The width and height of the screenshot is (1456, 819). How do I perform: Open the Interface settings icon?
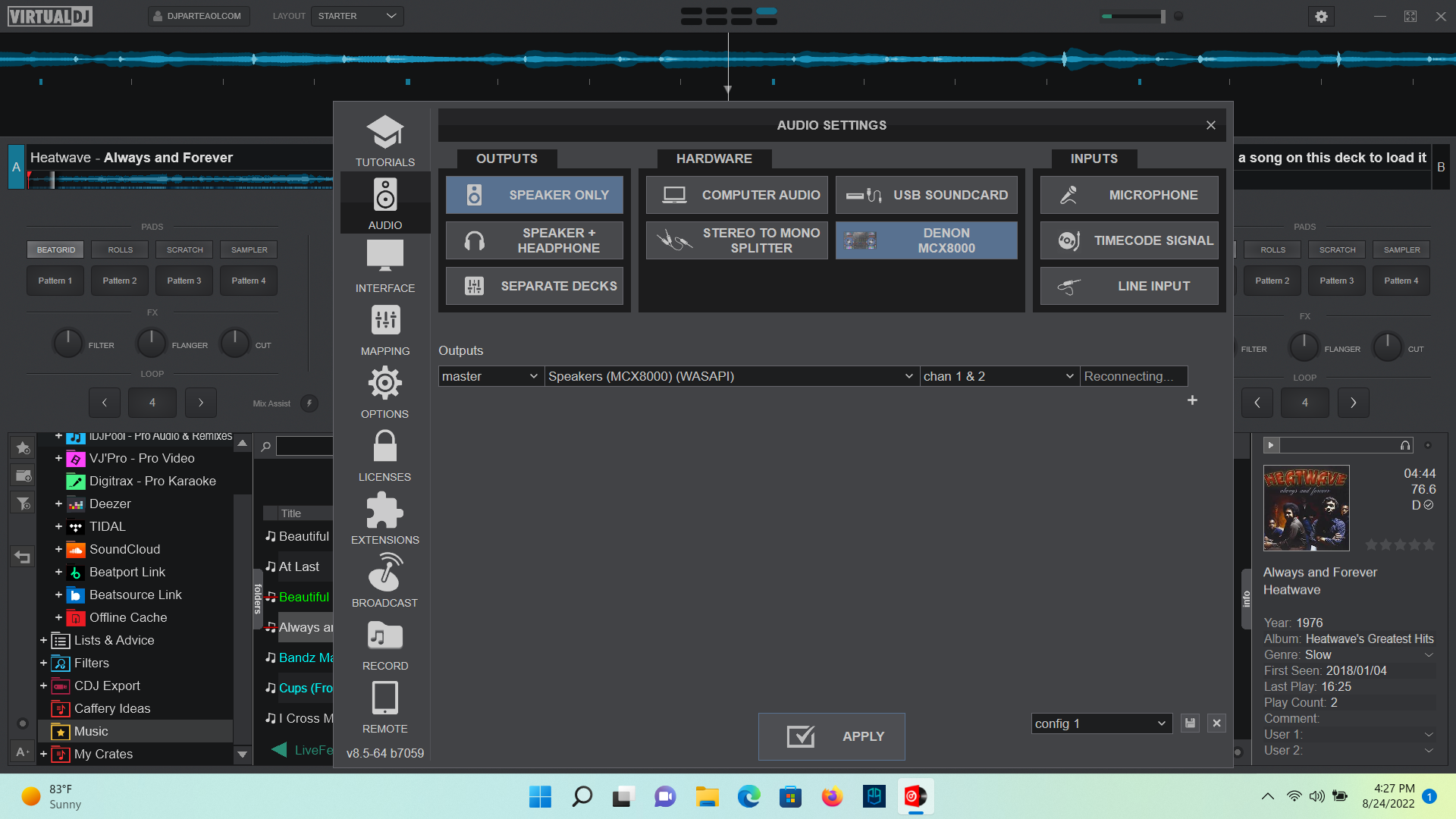384,256
